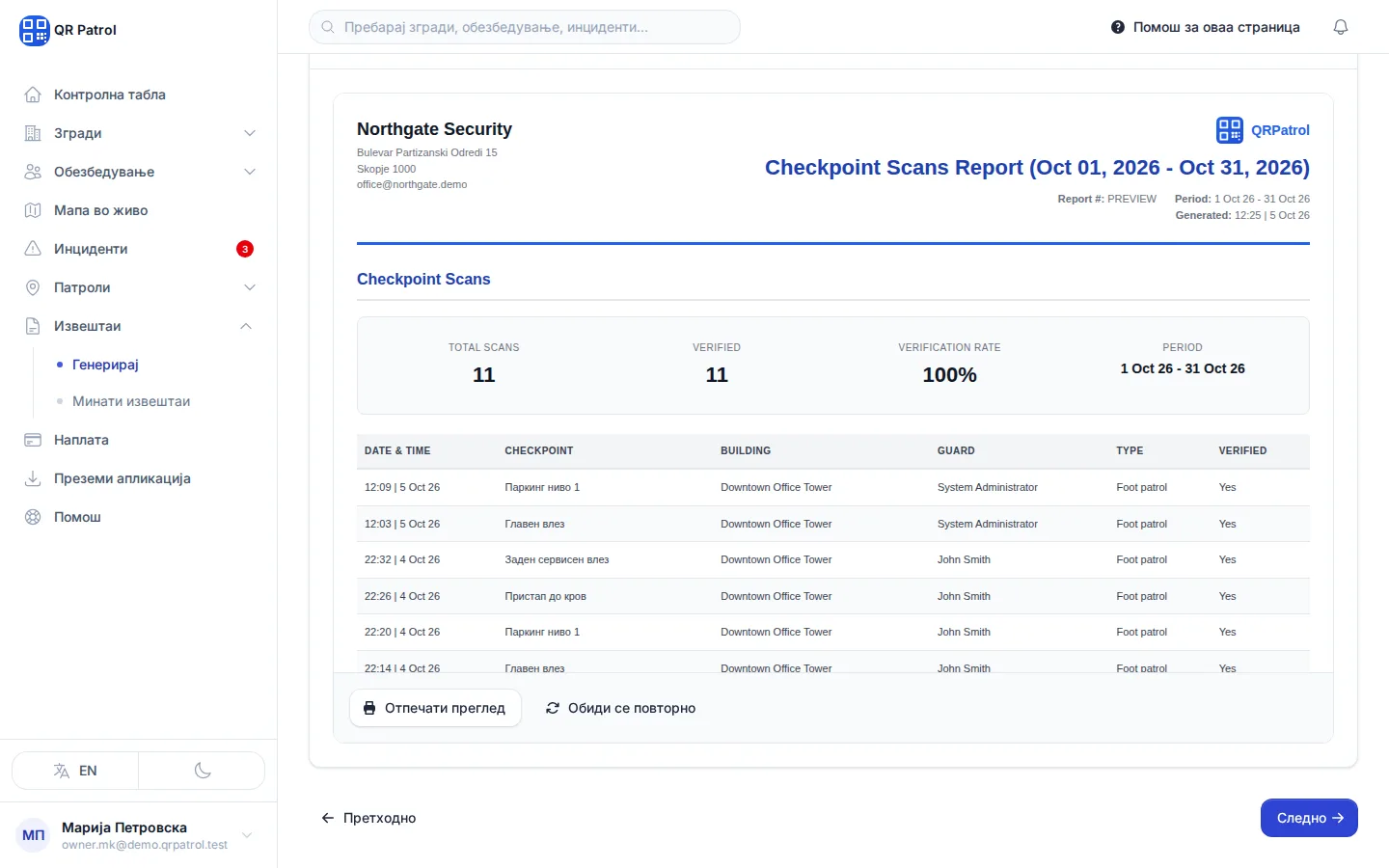Click the Помош lifebuoy icon
1389x868 pixels.
(33, 517)
